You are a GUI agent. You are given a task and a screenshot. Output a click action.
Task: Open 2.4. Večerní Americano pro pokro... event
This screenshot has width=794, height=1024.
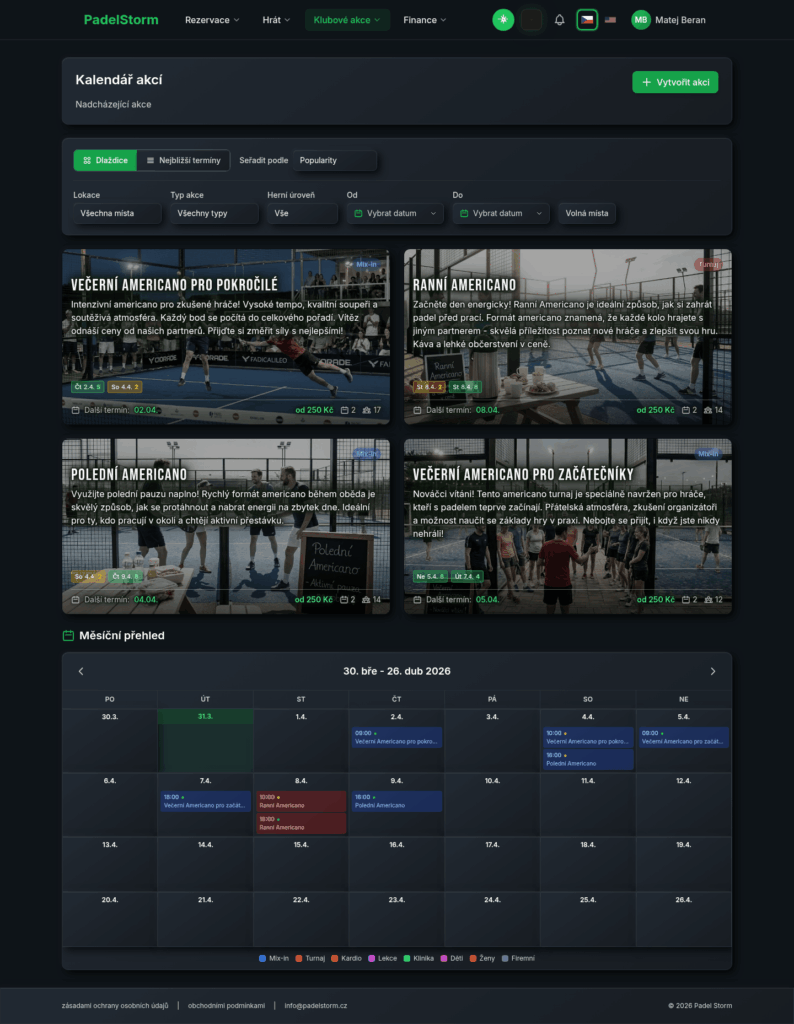click(396, 737)
